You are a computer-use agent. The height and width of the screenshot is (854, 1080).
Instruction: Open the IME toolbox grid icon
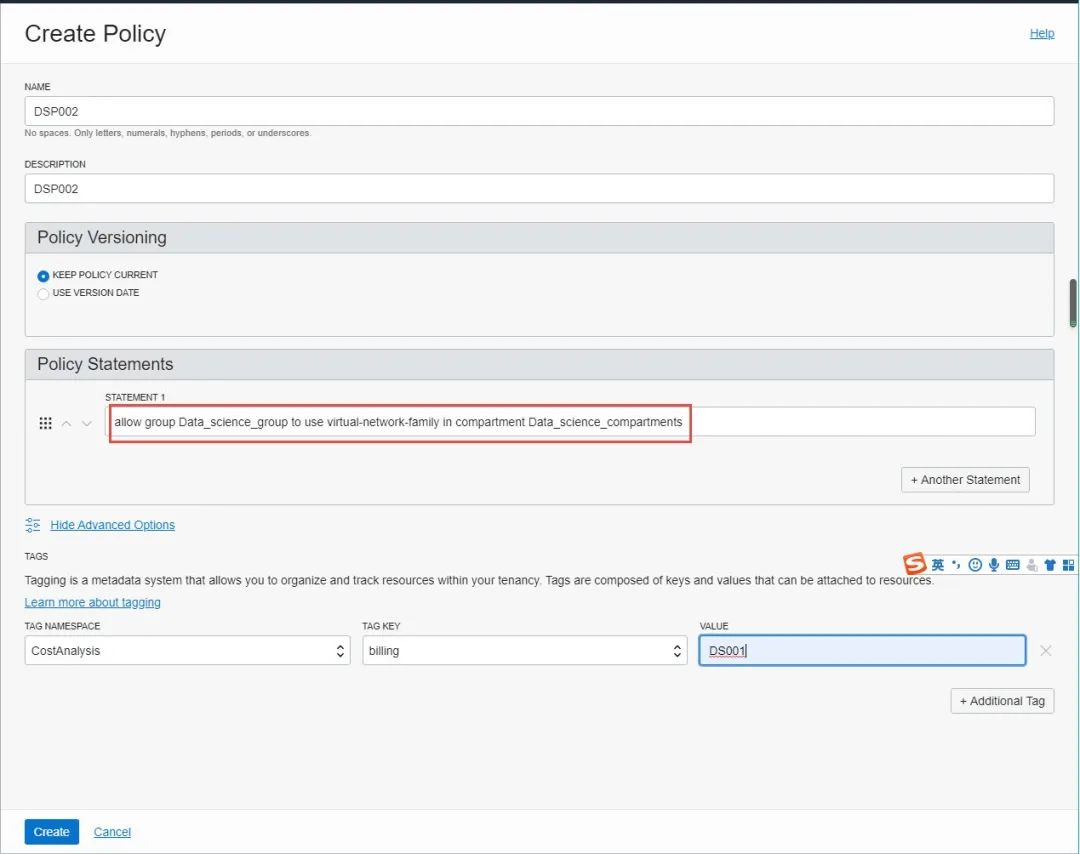1068,565
